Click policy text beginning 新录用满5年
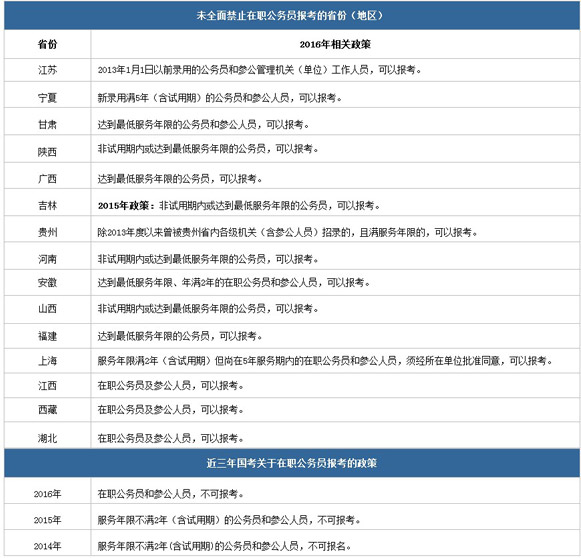Image resolution: width=581 pixels, height=558 pixels. click(x=220, y=98)
